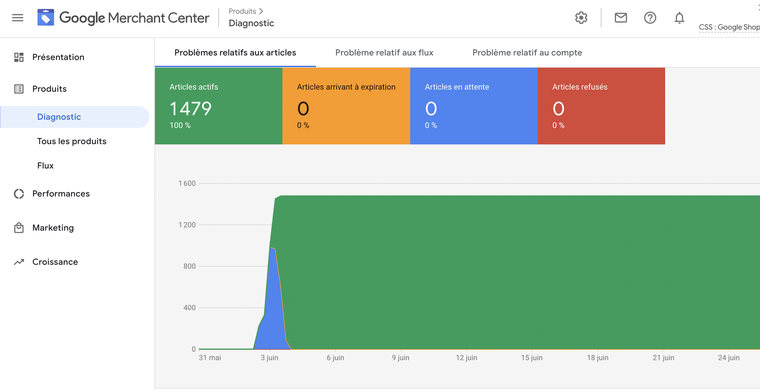Click the red Articles refusés card
The height and width of the screenshot is (390, 760).
pyautogui.click(x=601, y=106)
